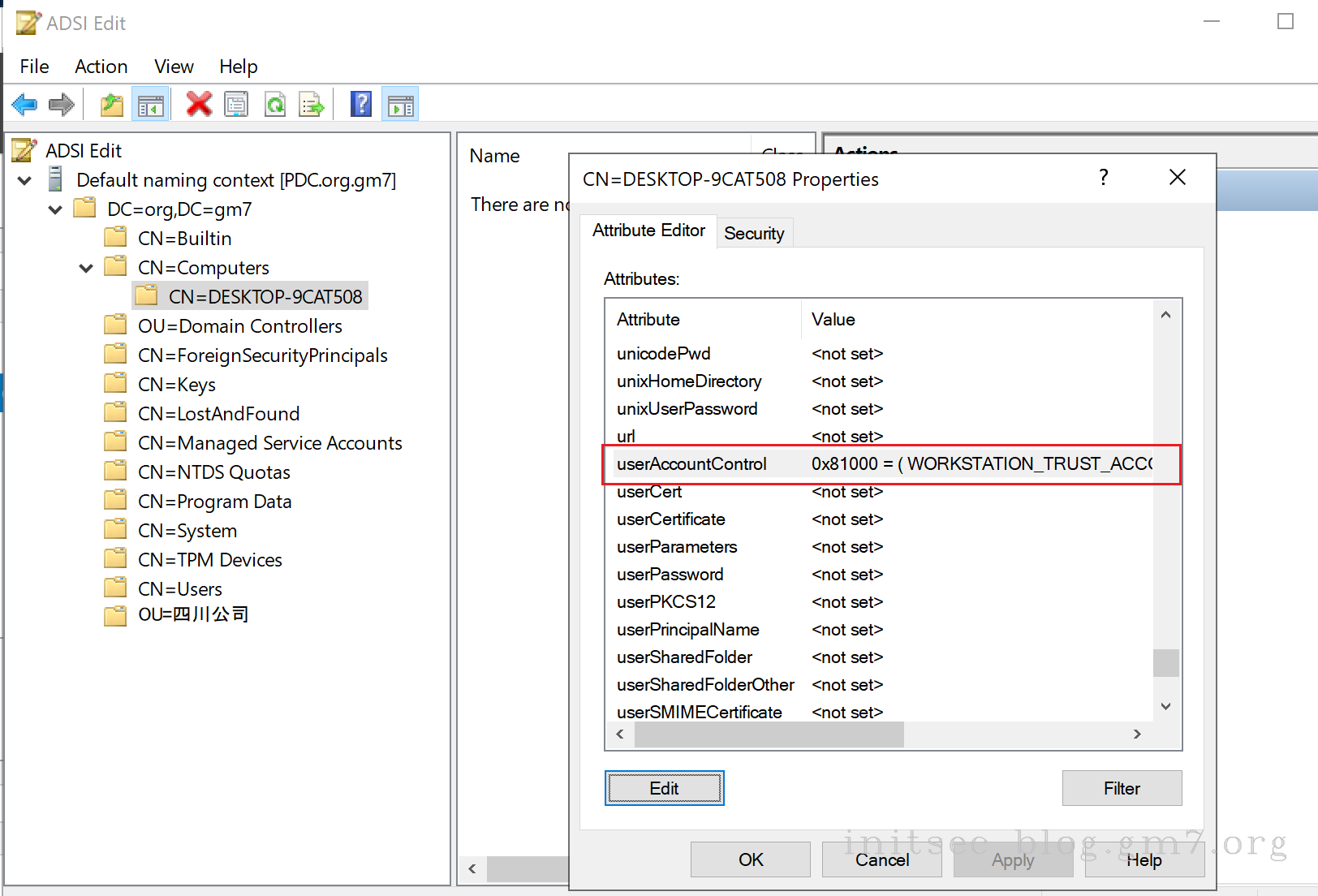This screenshot has height=896, width=1318.
Task: Click the Forward arrow toolbar icon
Action: [62, 105]
